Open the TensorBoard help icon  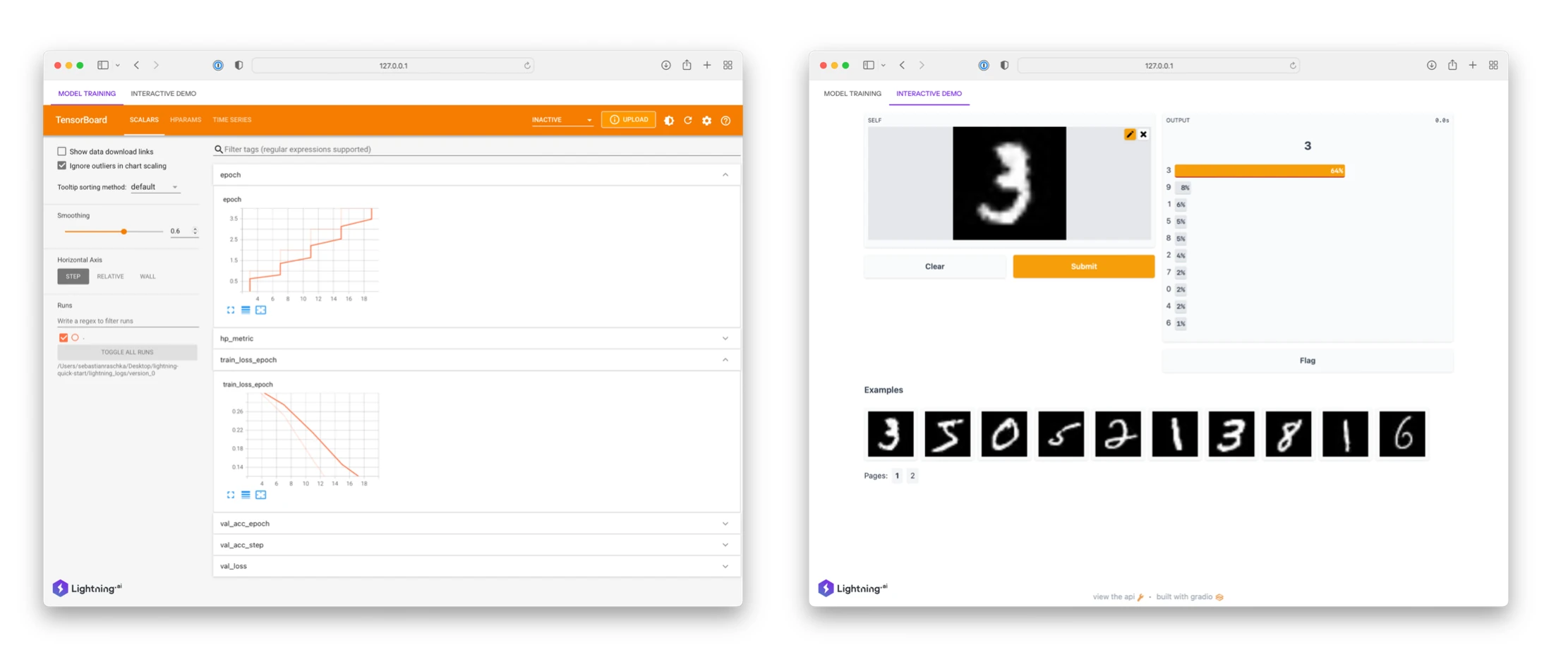pos(725,121)
